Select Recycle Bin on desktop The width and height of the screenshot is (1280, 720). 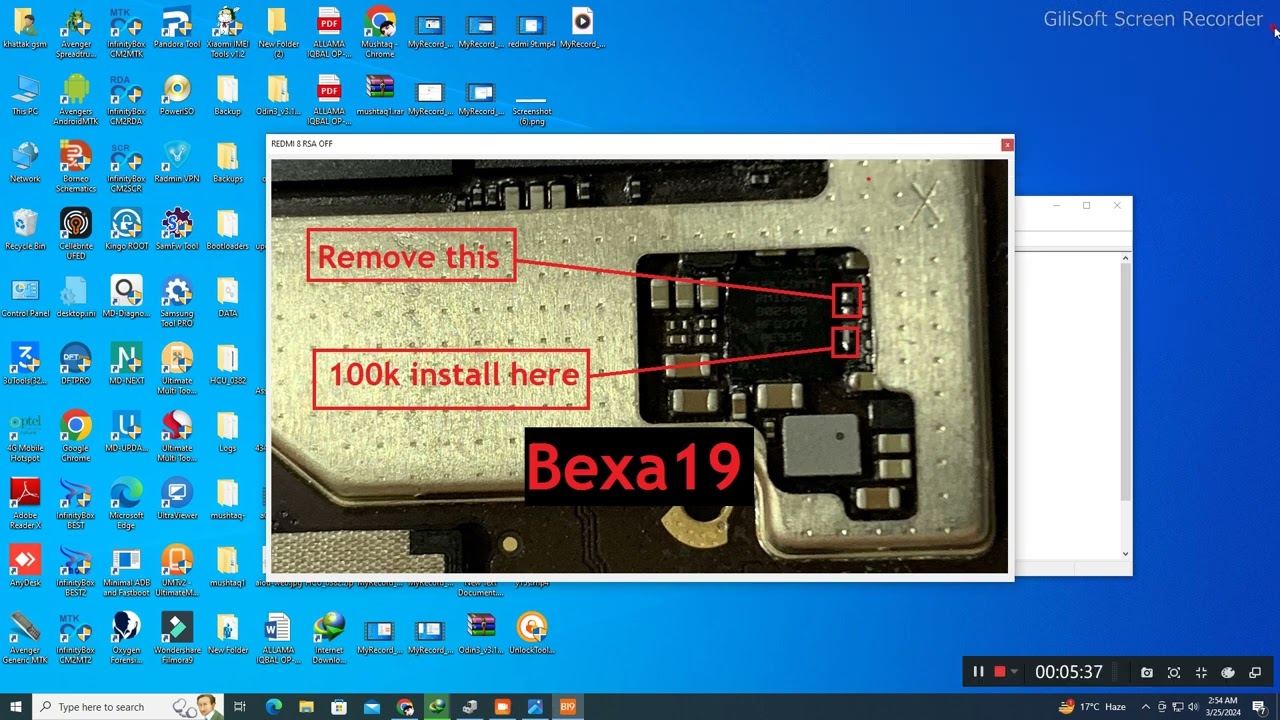(25, 230)
